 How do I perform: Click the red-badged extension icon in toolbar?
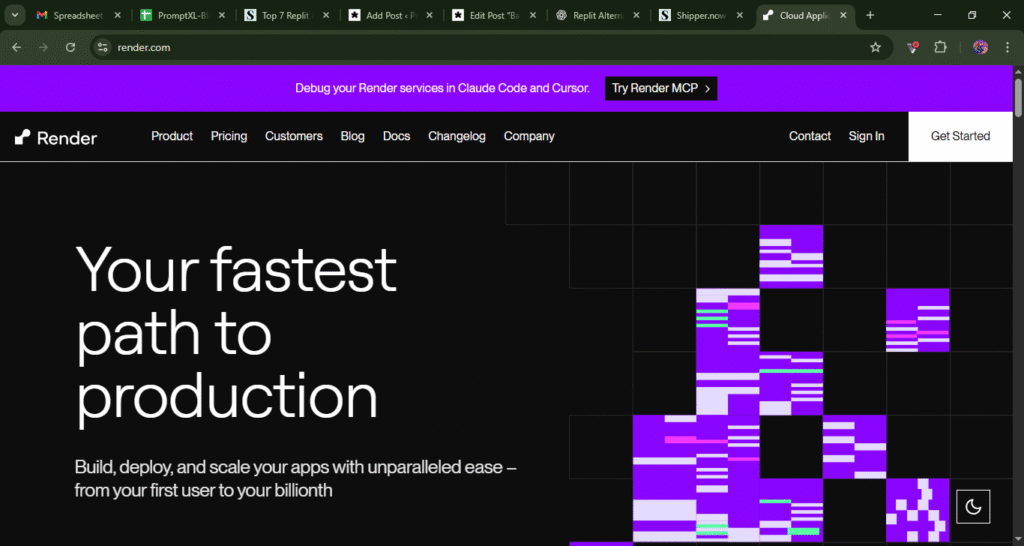[913, 47]
